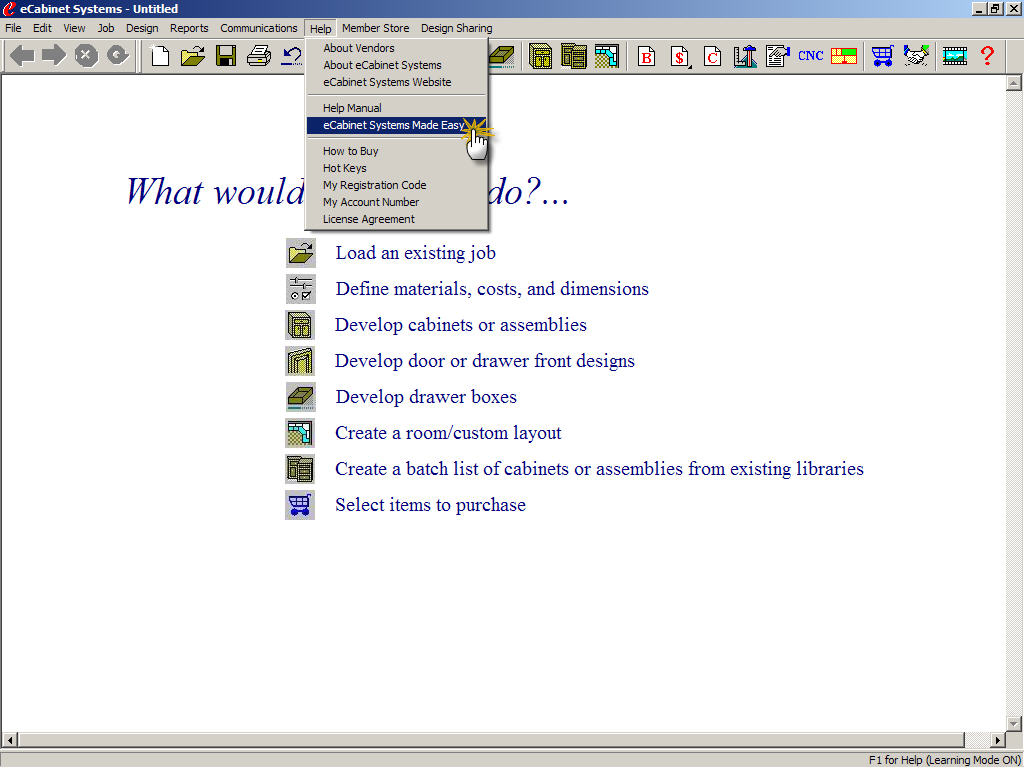Click the red question mark help icon

click(987, 56)
